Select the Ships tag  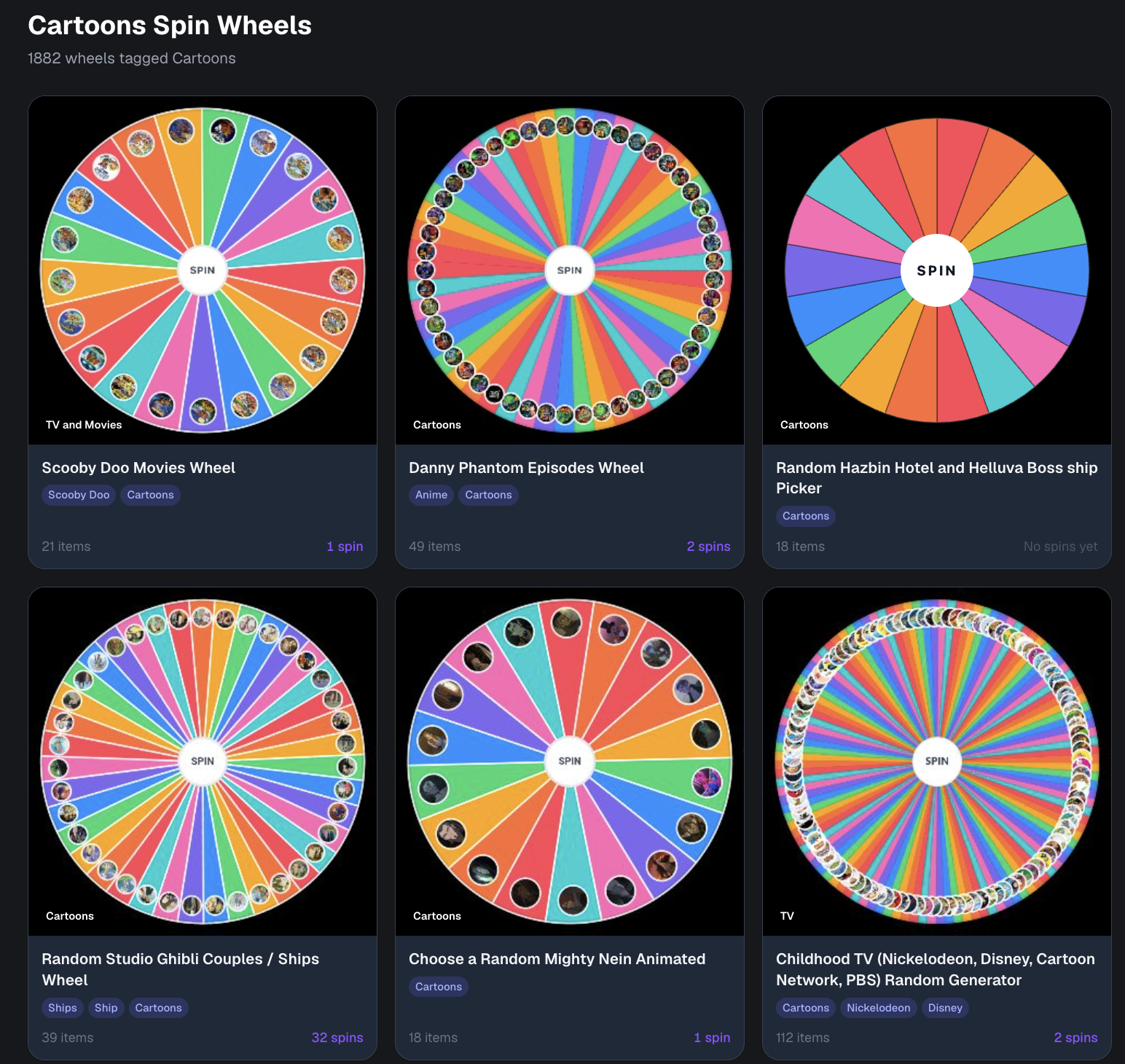pos(63,1008)
